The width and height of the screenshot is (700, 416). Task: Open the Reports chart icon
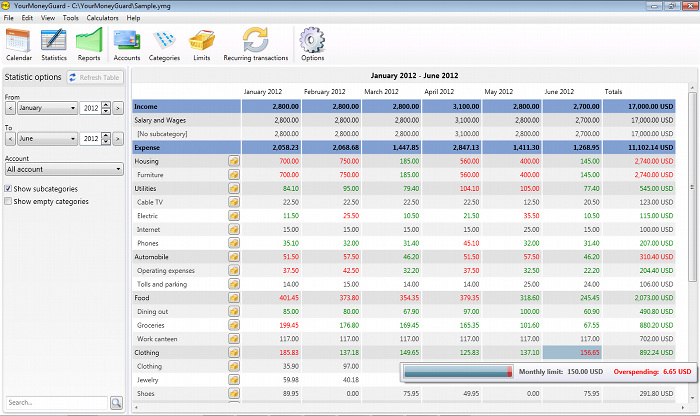pos(89,44)
